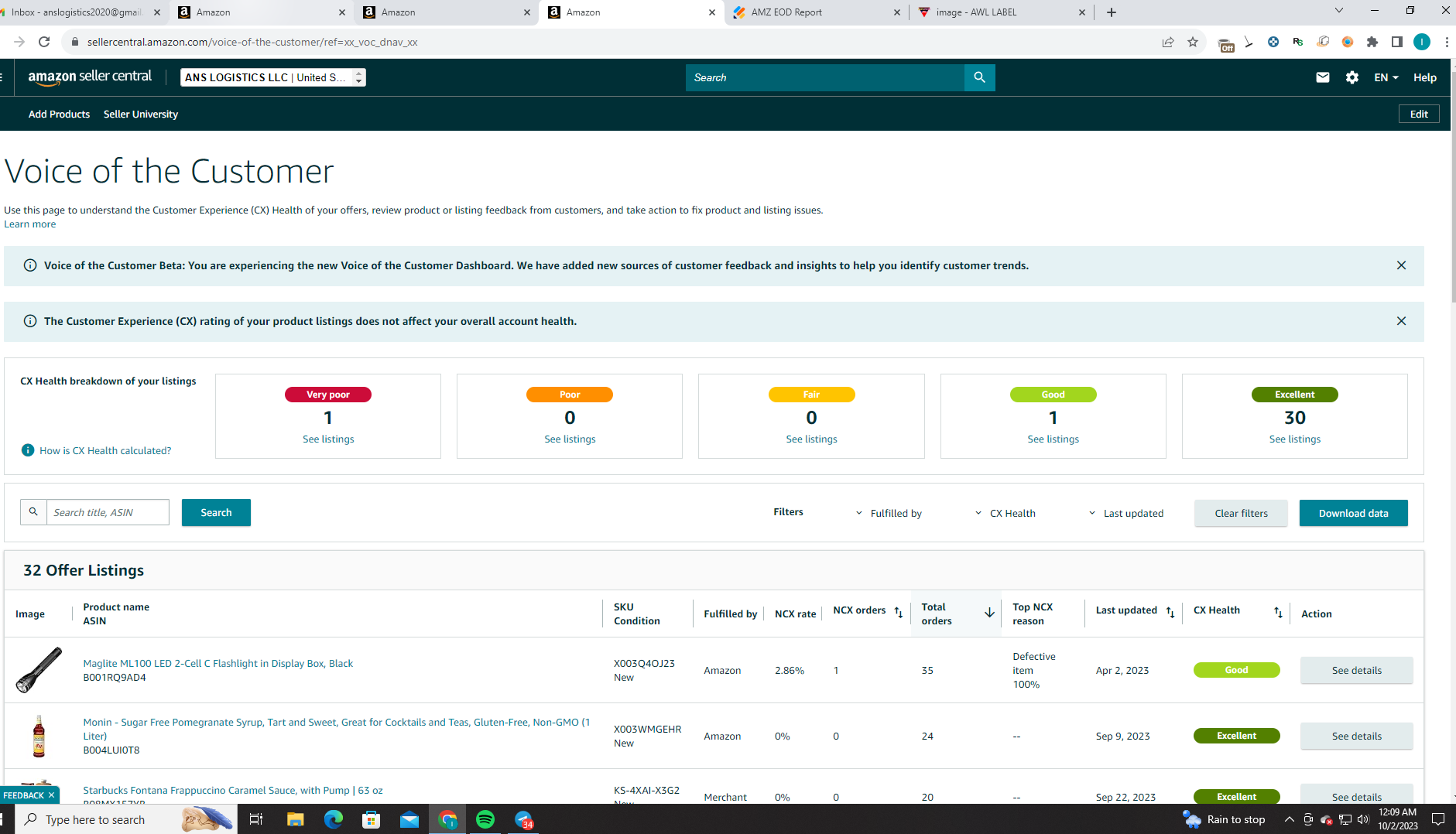The image size is (1456, 834).
Task: Open the Starbucks Fontana Frappuccino Caramel Sauce link
Action: 233,790
